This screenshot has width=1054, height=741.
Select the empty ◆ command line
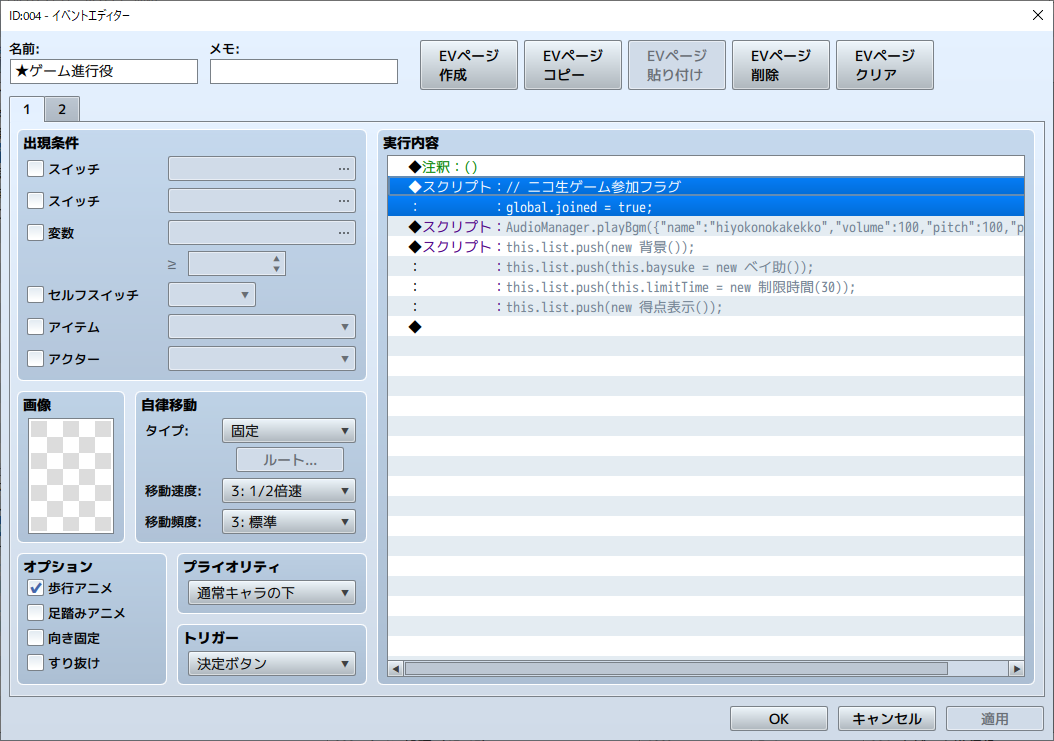click(x=706, y=327)
